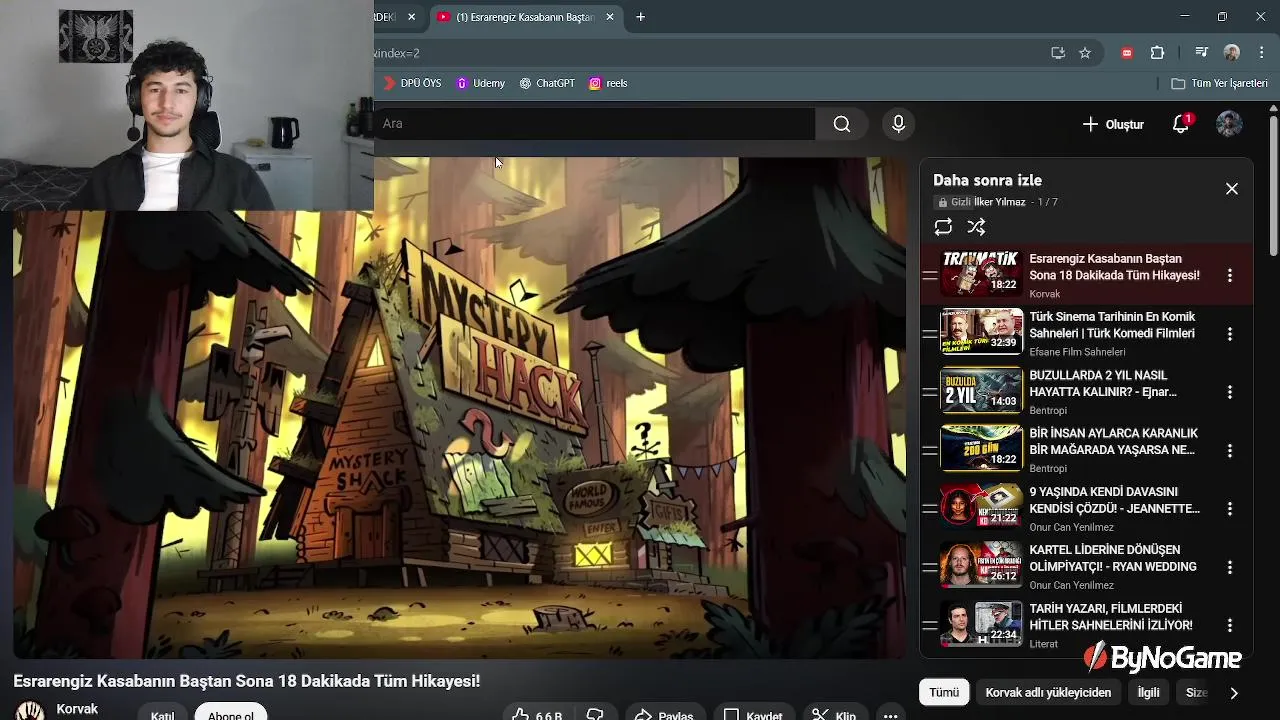Open options for Esrarengiz Kasabanın playlist item
The height and width of the screenshot is (720, 1280).
[x=1230, y=275]
